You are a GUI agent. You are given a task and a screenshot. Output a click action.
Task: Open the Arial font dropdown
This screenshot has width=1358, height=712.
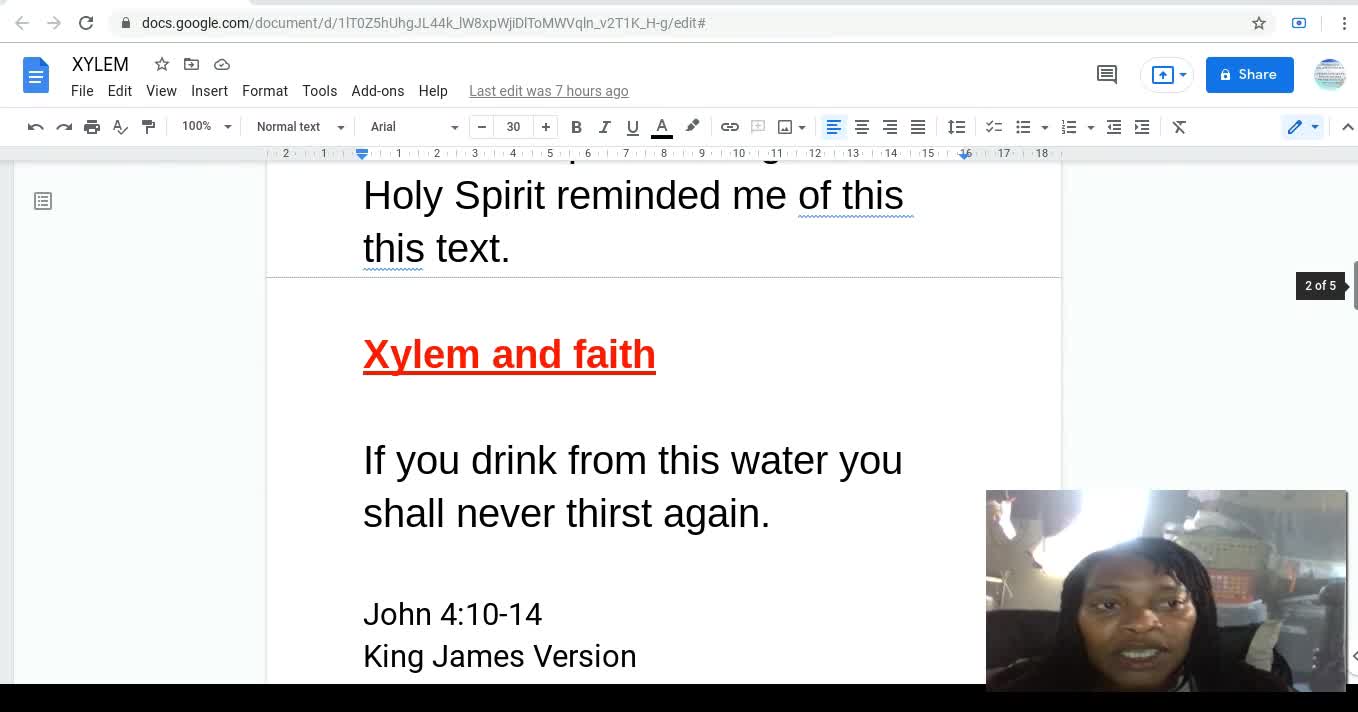tap(414, 127)
